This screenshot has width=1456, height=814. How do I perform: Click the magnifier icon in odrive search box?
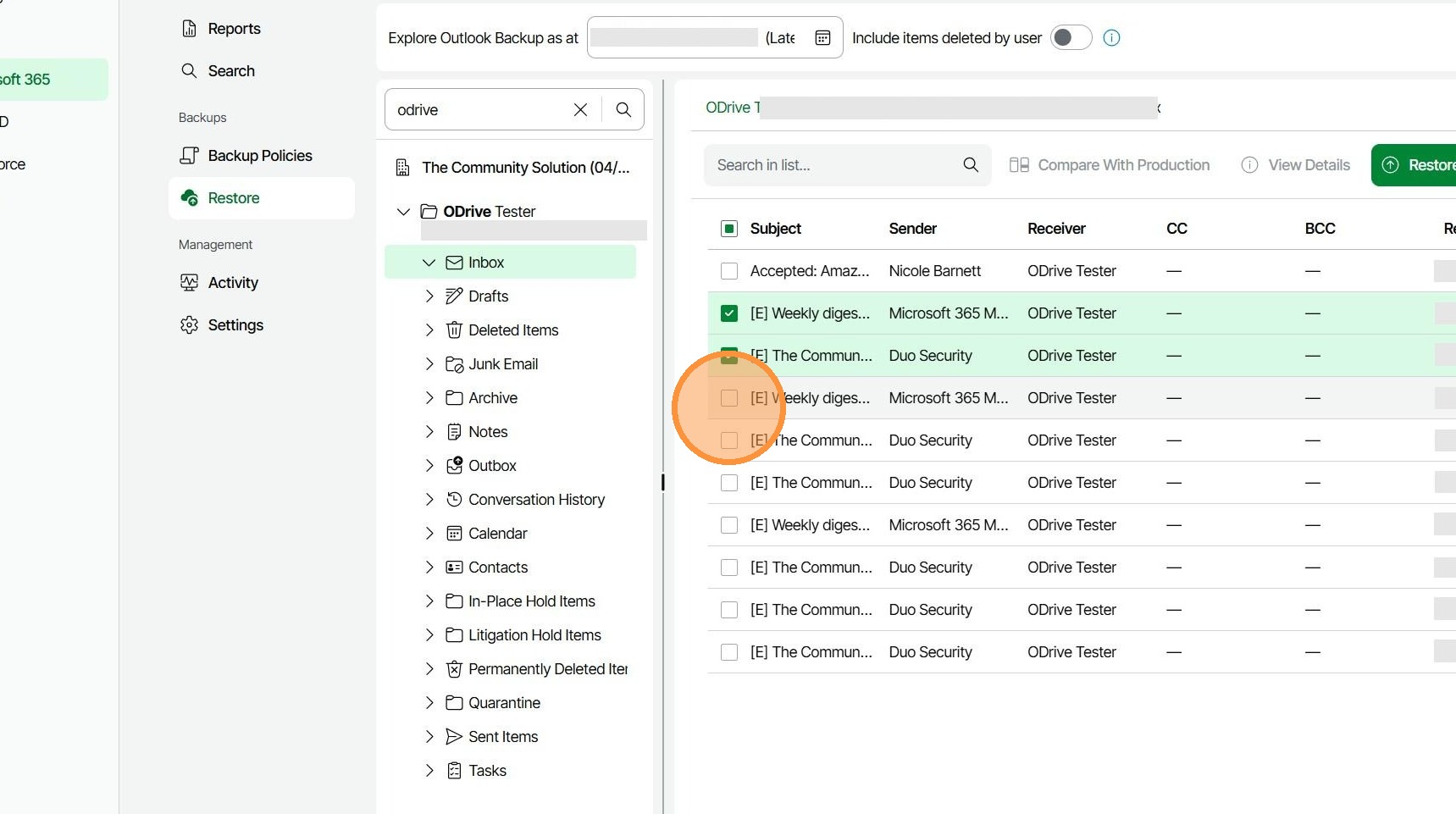[x=623, y=110]
